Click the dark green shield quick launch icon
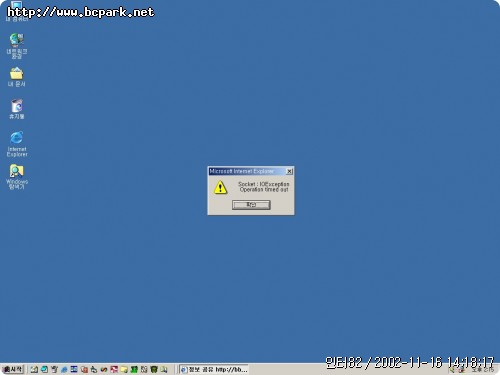The width and height of the screenshot is (500, 375). tap(154, 369)
